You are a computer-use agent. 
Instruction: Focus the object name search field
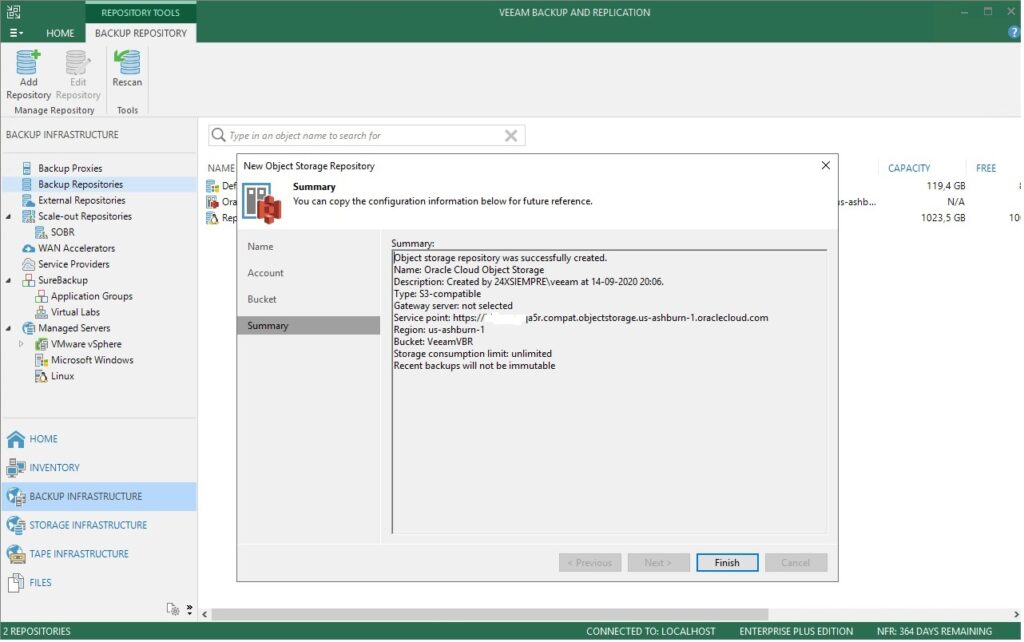366,135
